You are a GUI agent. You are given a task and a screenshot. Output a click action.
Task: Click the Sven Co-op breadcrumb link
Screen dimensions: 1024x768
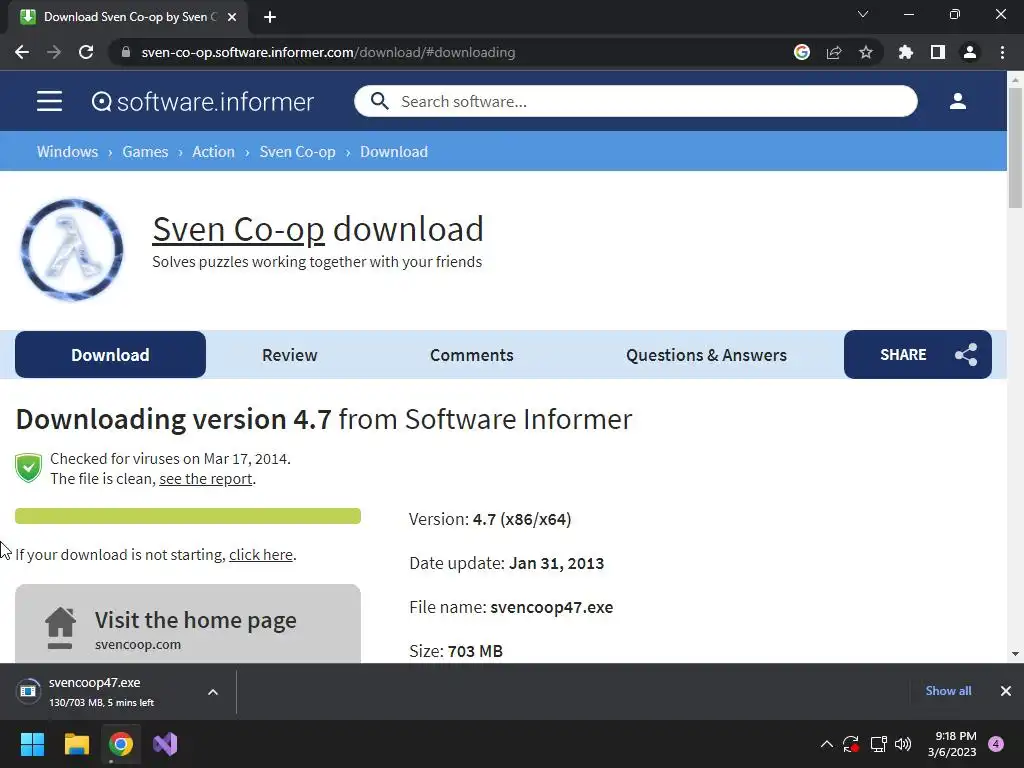coord(297,152)
